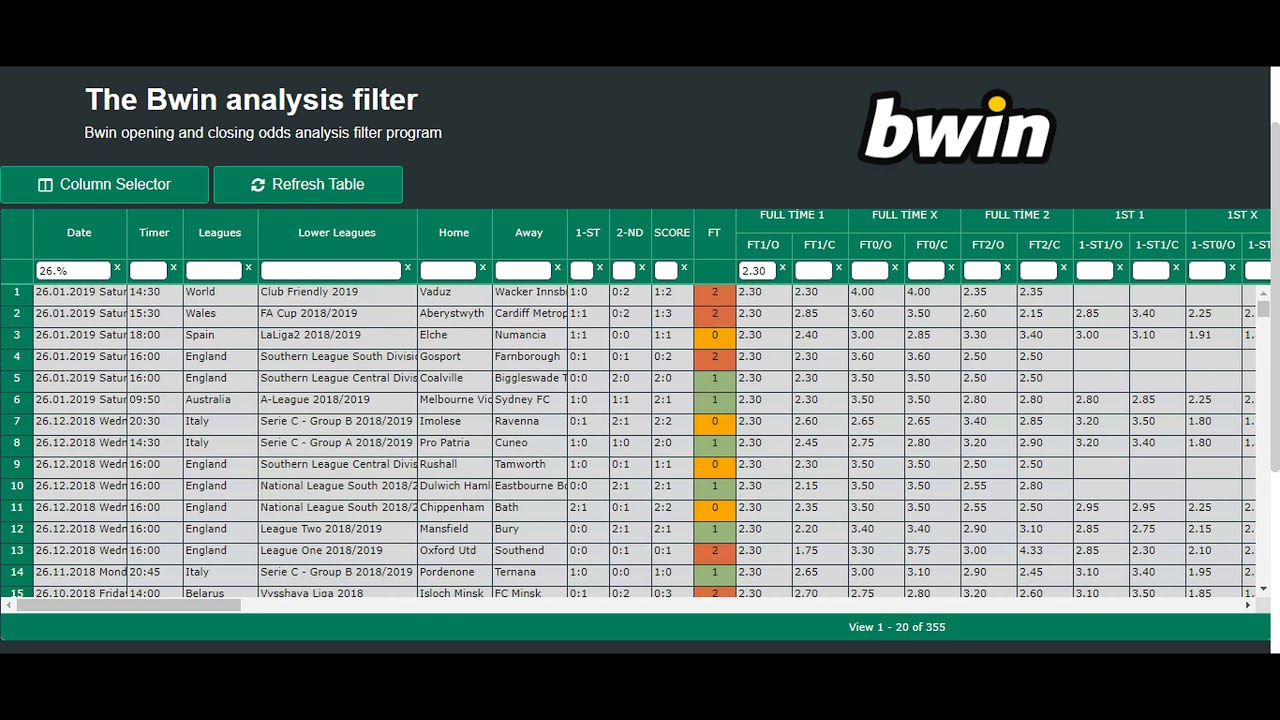Click x next to Home filter box
Image resolution: width=1280 pixels, height=720 pixels.
coord(482,268)
